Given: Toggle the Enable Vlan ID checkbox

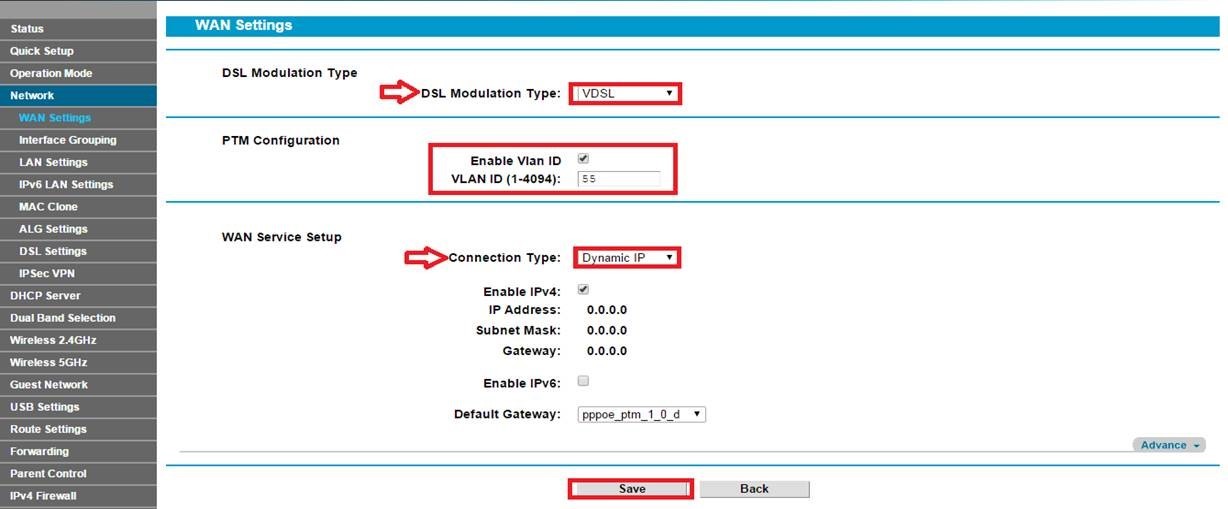Looking at the screenshot, I should click(584, 159).
